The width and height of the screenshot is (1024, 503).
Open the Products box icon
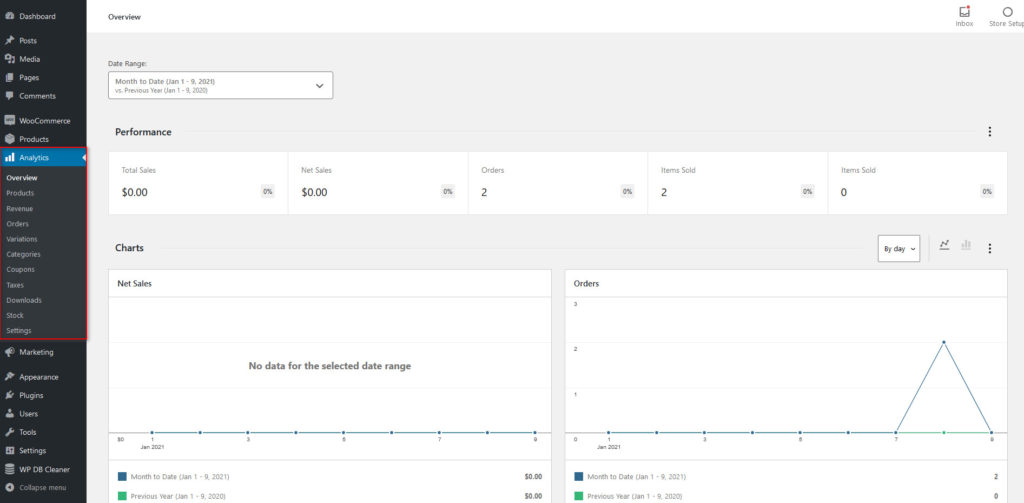coord(10,139)
